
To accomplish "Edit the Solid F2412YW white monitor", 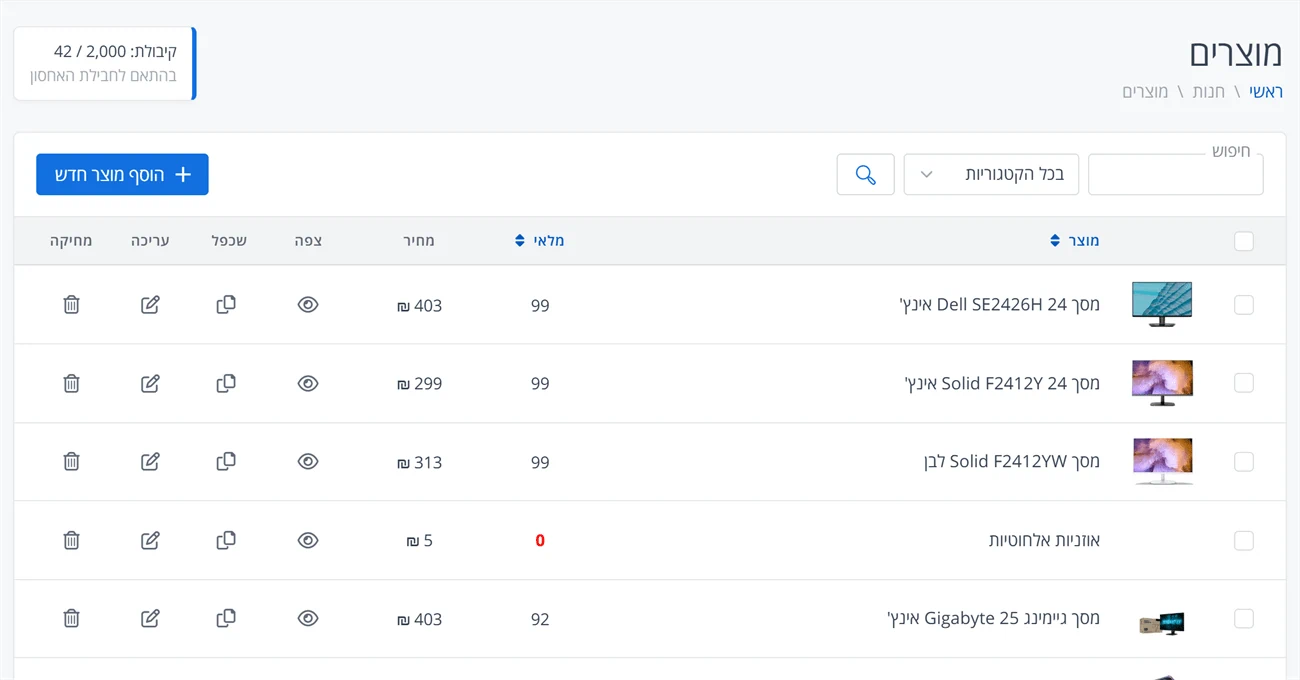I will tap(150, 461).
